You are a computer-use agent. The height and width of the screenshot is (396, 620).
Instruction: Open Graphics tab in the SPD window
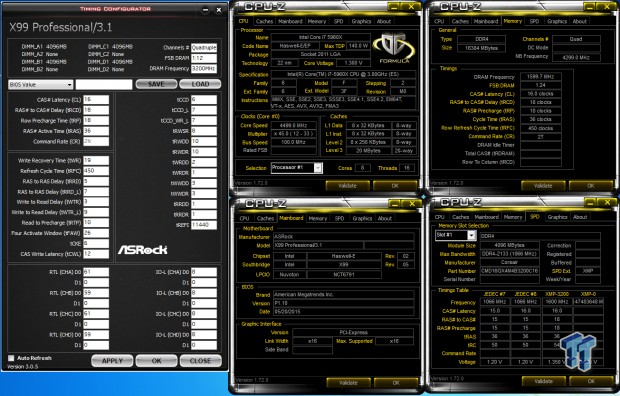point(558,217)
